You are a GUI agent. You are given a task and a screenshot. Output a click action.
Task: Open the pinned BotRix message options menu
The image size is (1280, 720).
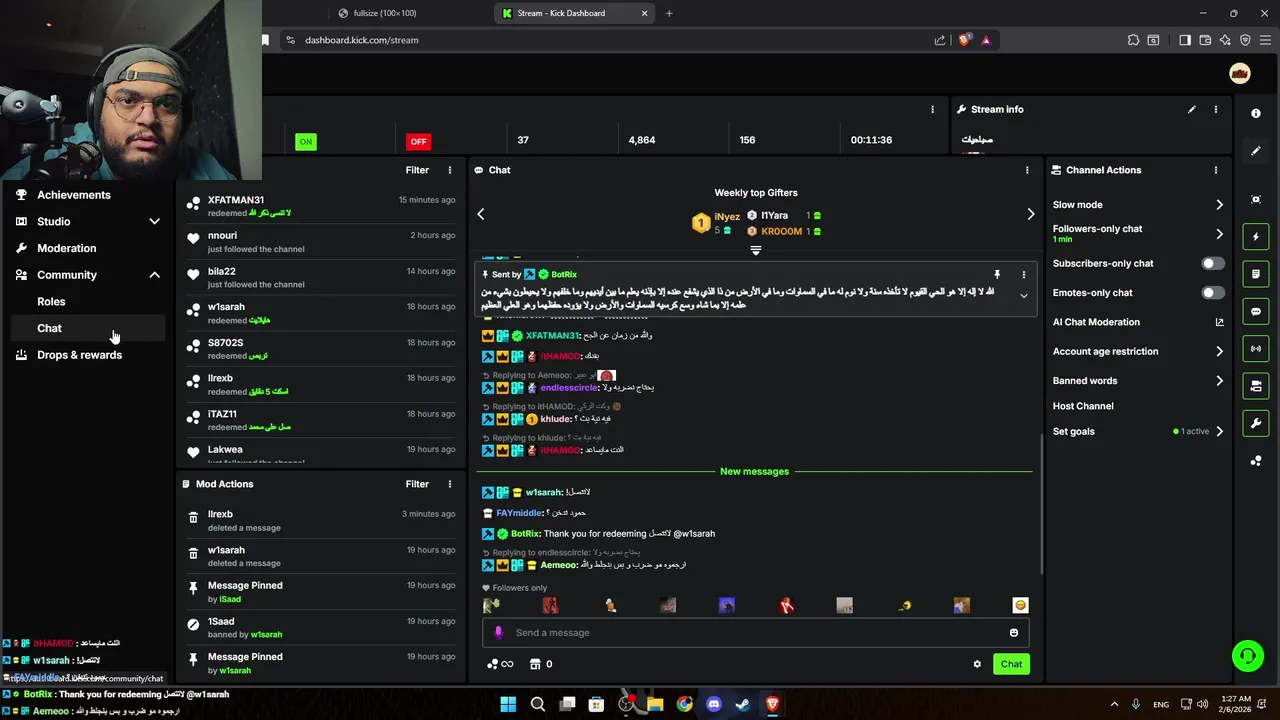pyautogui.click(x=1023, y=274)
